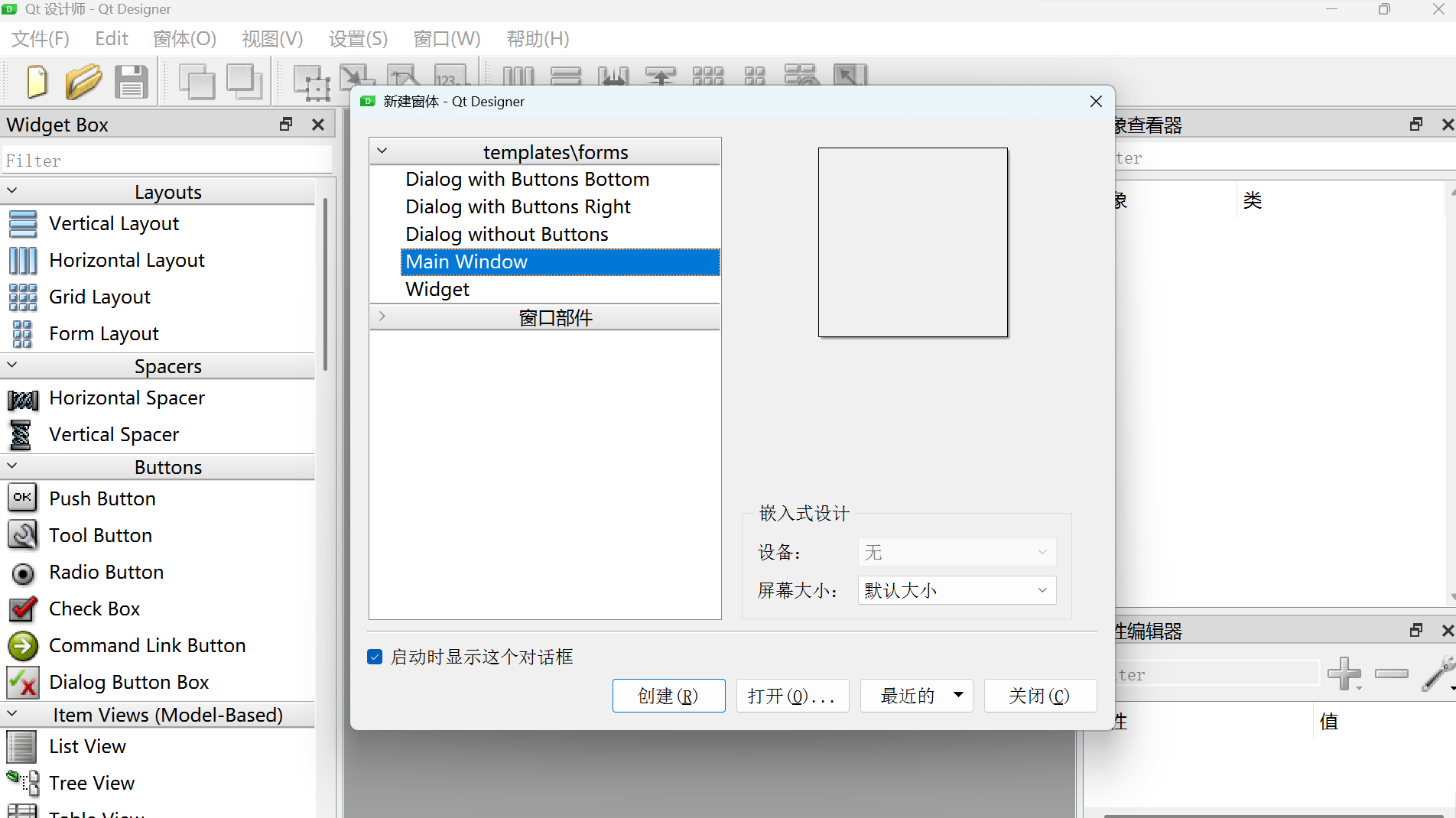This screenshot has height=818, width=1456.
Task: Click the Tool Button icon
Action: [x=23, y=535]
